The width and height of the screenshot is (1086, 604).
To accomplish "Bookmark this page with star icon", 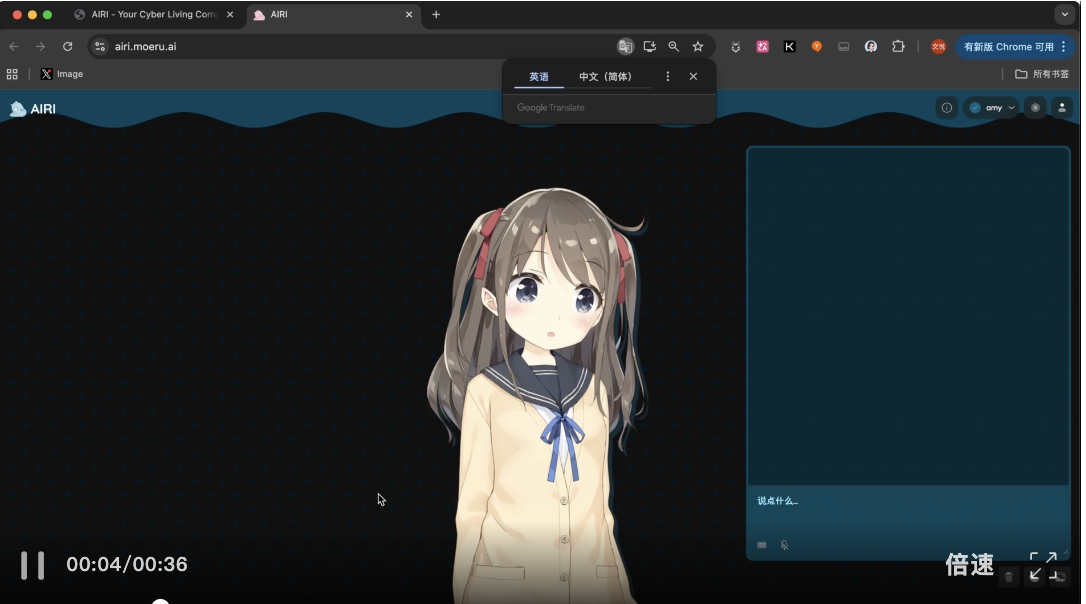I will [x=698, y=47].
